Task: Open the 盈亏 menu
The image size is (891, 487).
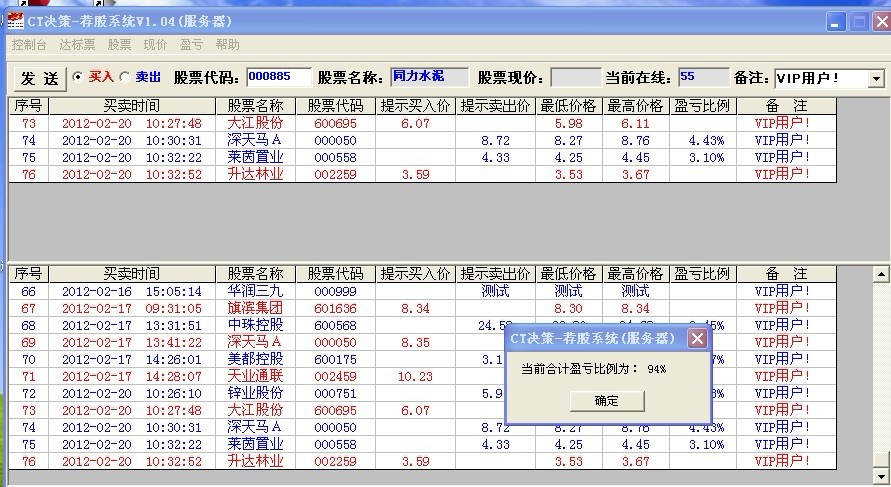Action: [191, 45]
